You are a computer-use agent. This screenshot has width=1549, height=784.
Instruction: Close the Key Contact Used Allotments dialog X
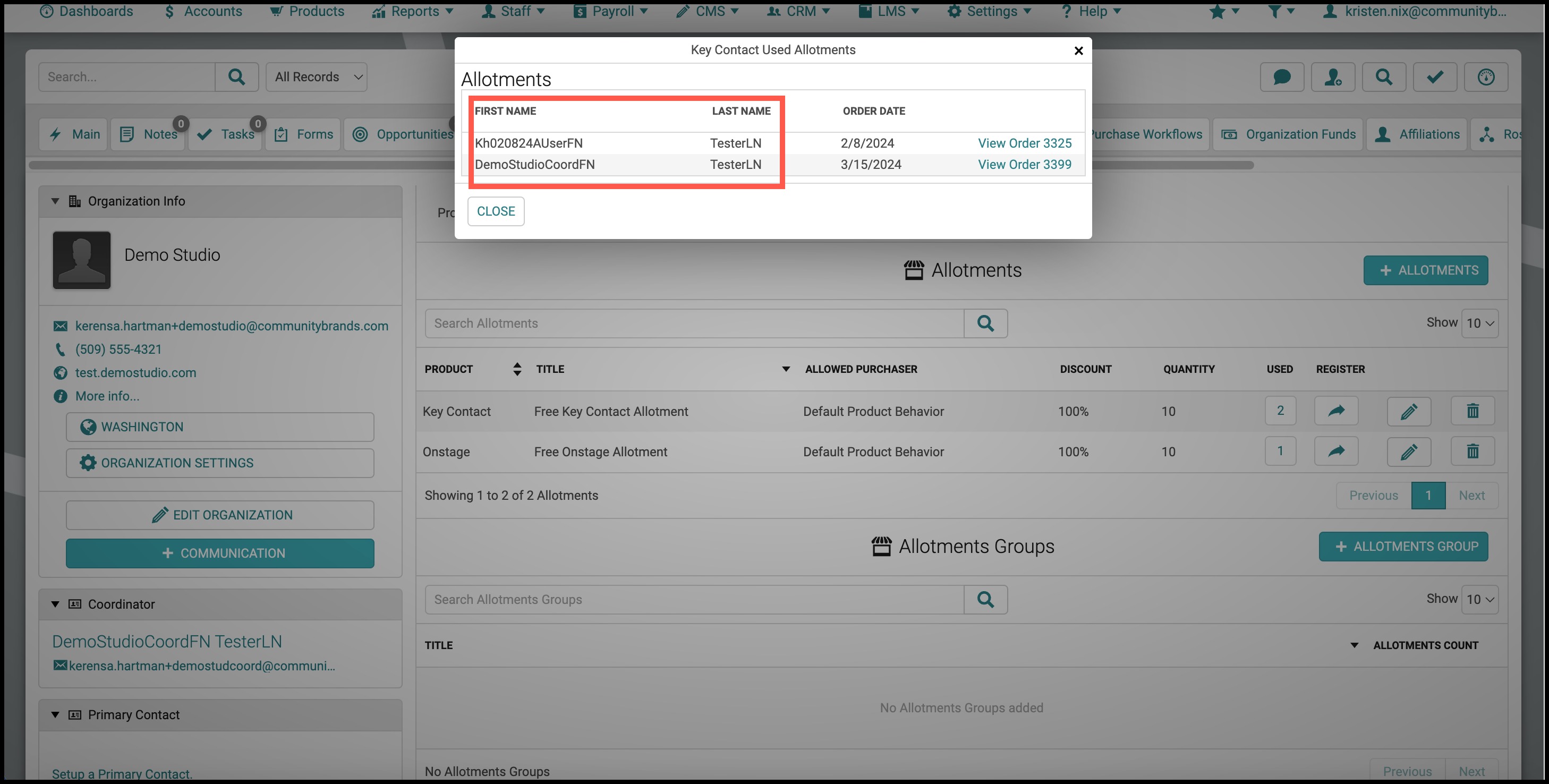1078,51
